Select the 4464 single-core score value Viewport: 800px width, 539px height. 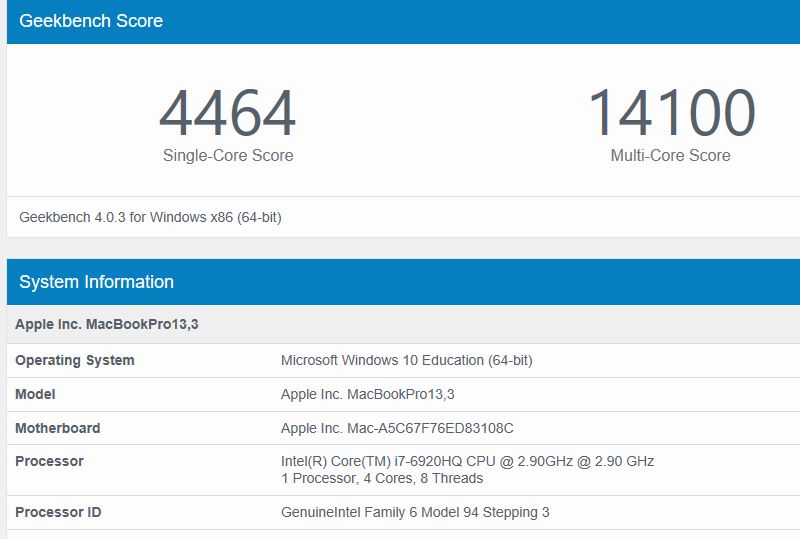(228, 113)
